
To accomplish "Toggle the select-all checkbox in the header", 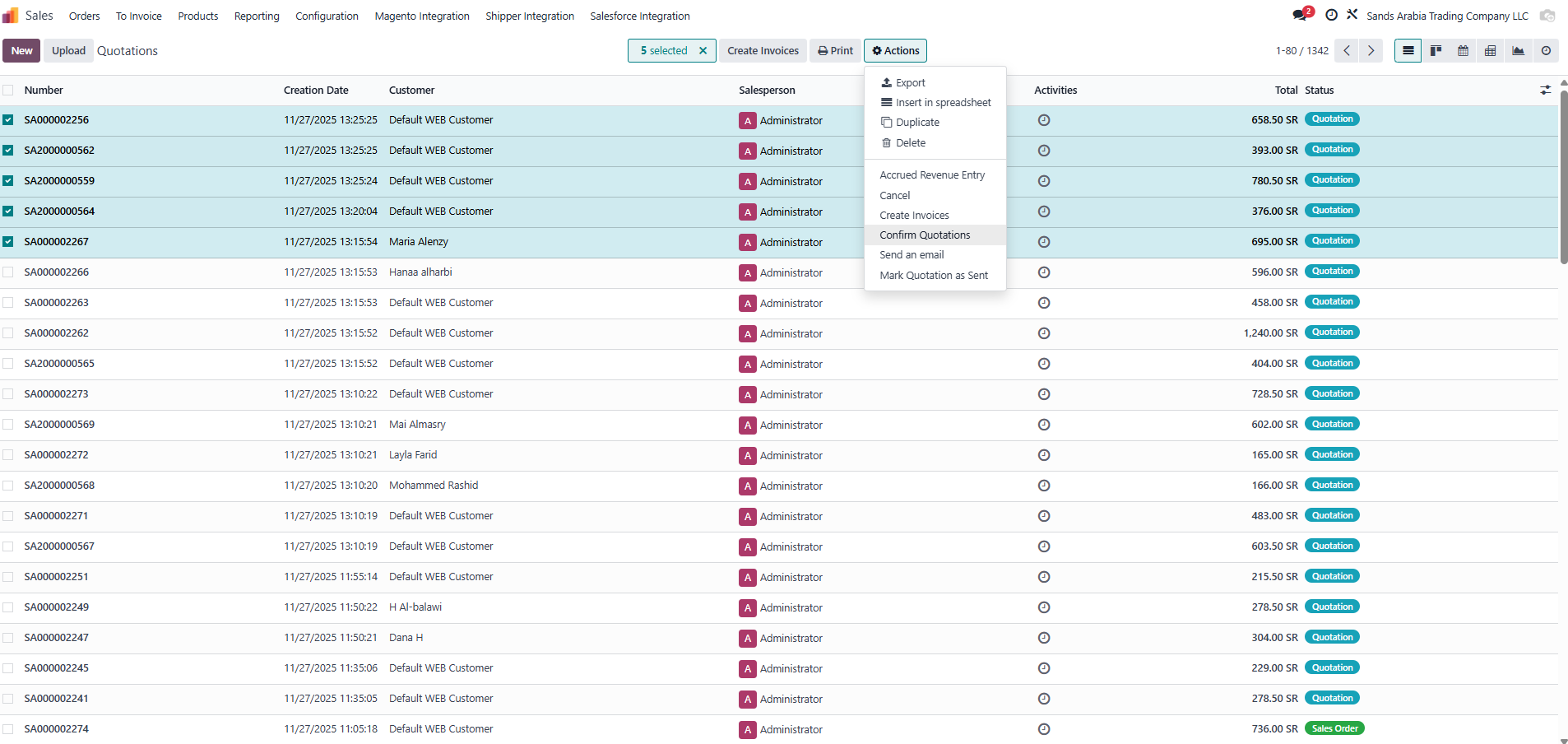I will coord(7,91).
